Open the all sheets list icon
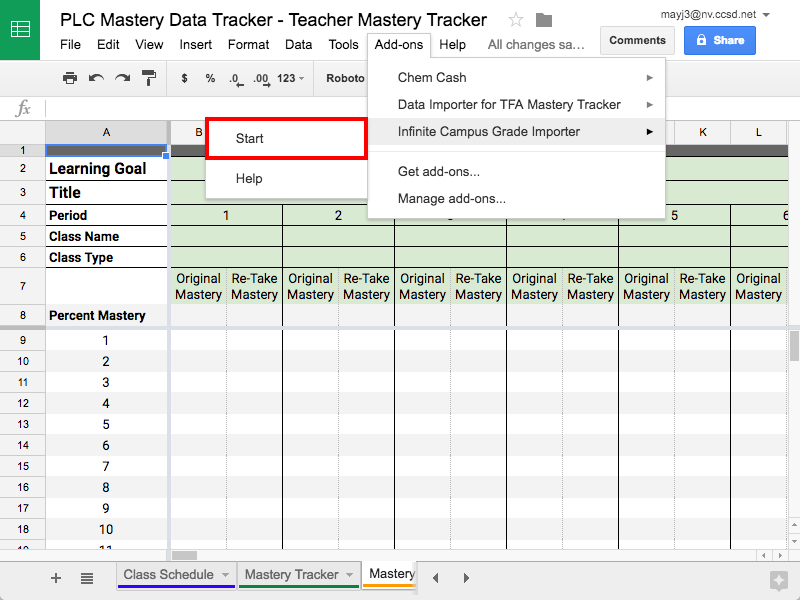This screenshot has width=800, height=600. click(87, 578)
